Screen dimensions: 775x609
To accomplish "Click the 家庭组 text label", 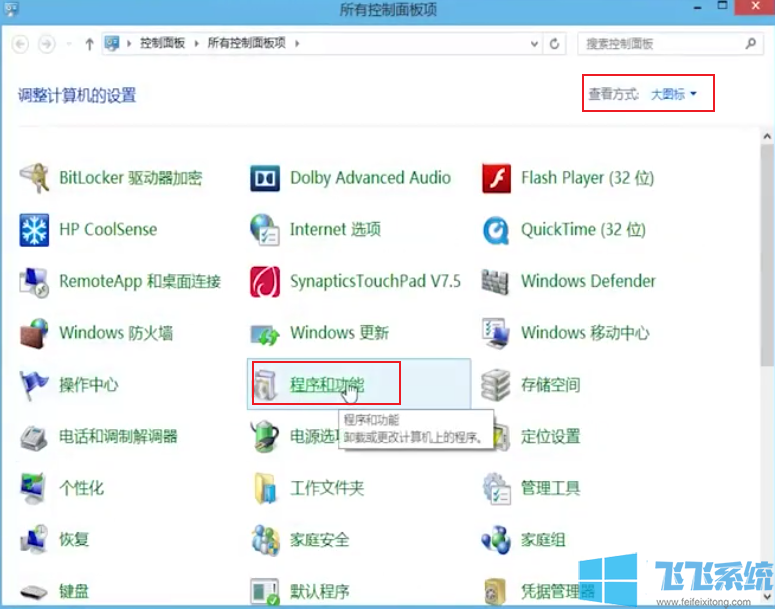I will [543, 540].
